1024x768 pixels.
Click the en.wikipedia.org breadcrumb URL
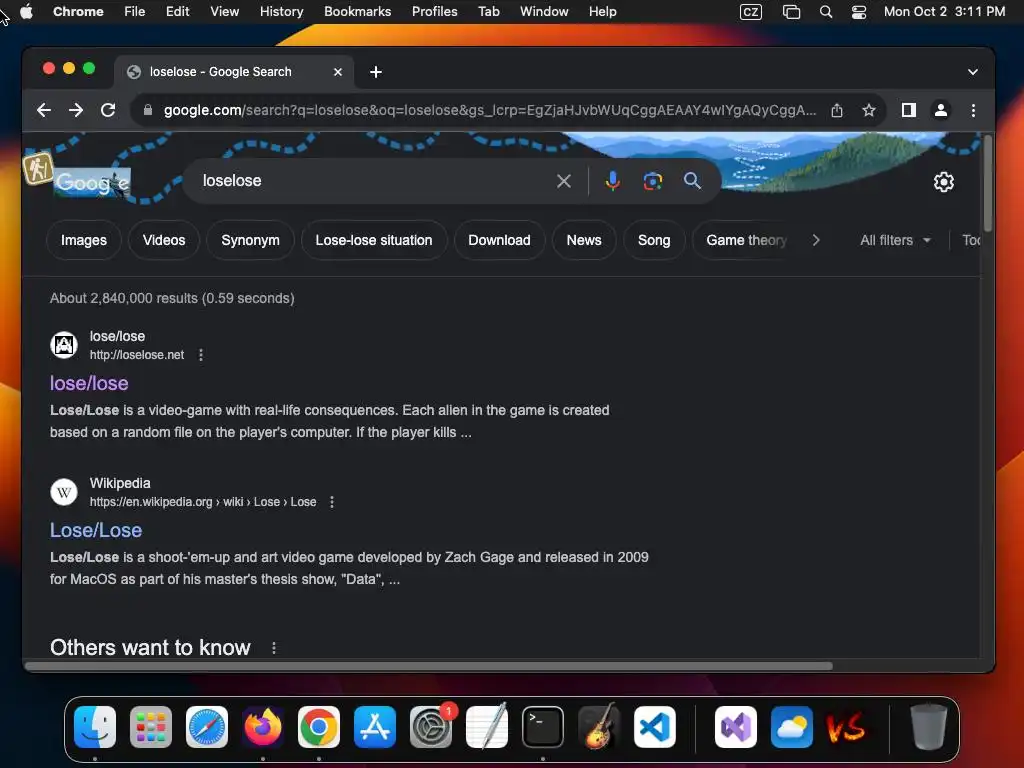click(x=202, y=502)
